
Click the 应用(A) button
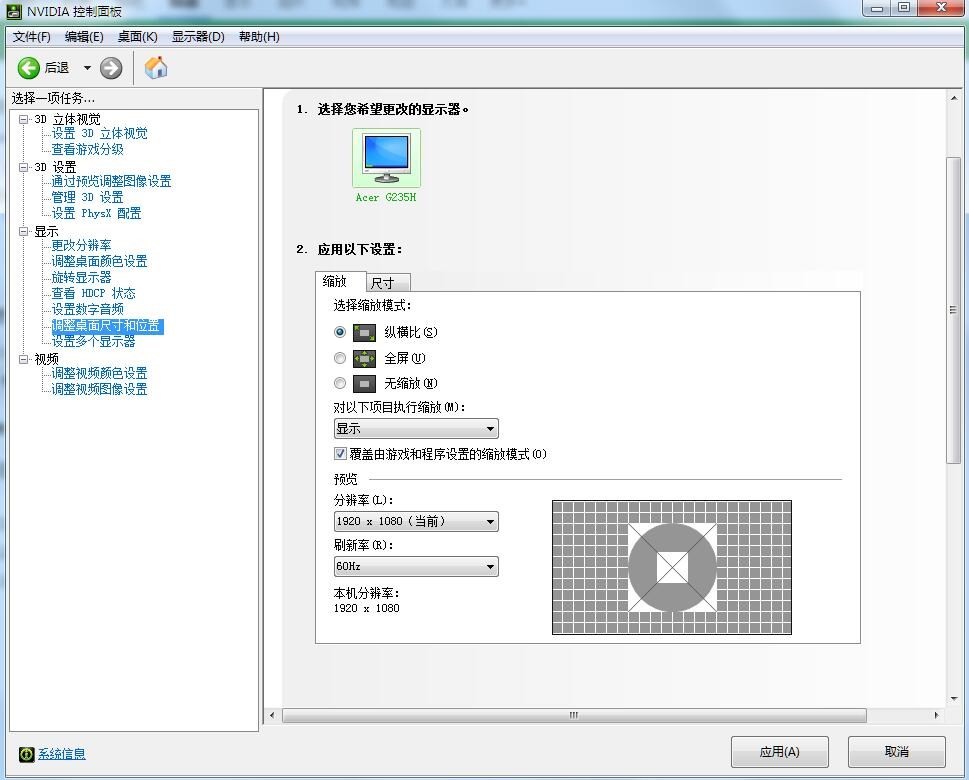point(779,752)
